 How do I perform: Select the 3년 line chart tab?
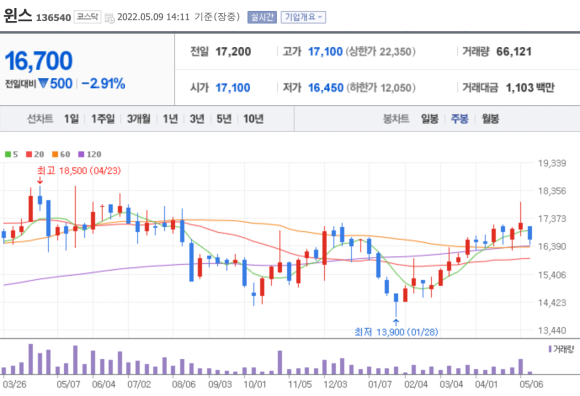click(197, 119)
